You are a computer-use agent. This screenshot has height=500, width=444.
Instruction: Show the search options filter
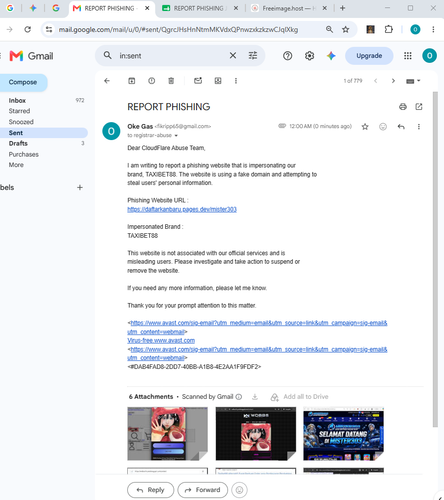253,56
